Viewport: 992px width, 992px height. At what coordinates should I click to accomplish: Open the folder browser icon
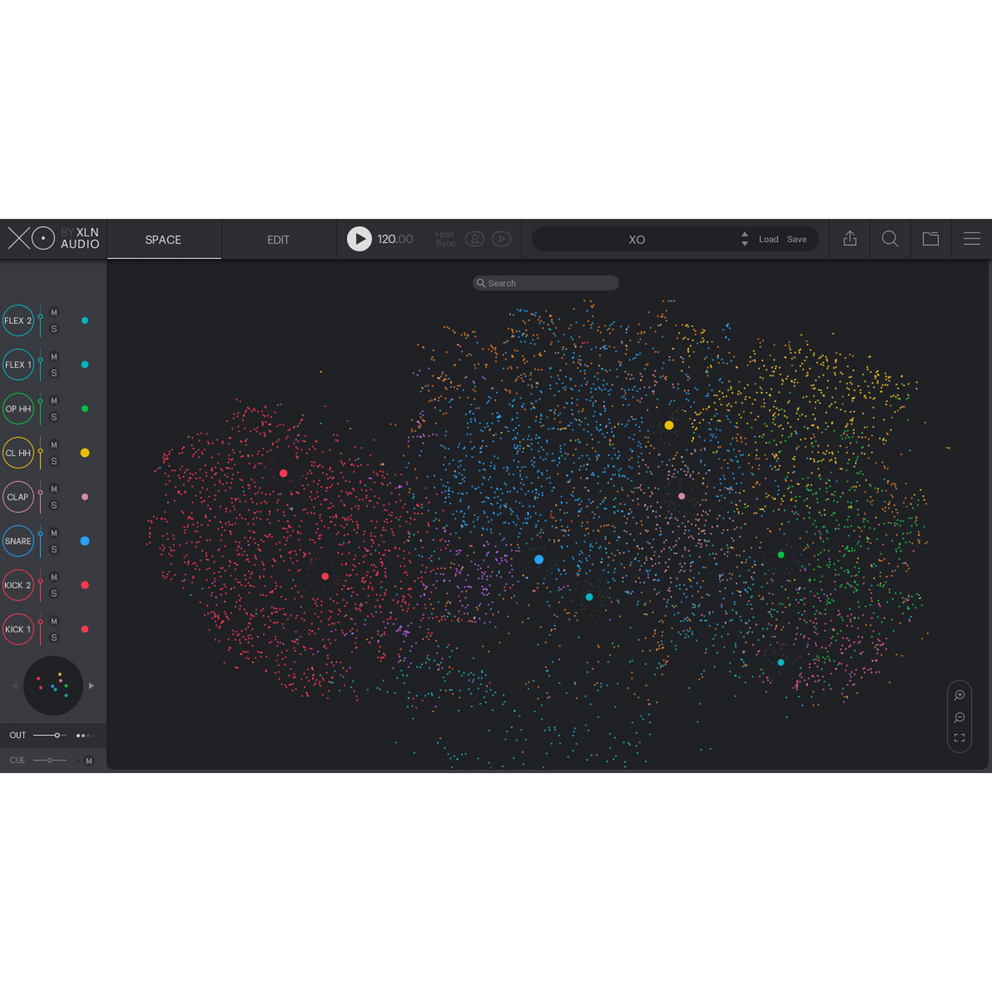point(930,238)
